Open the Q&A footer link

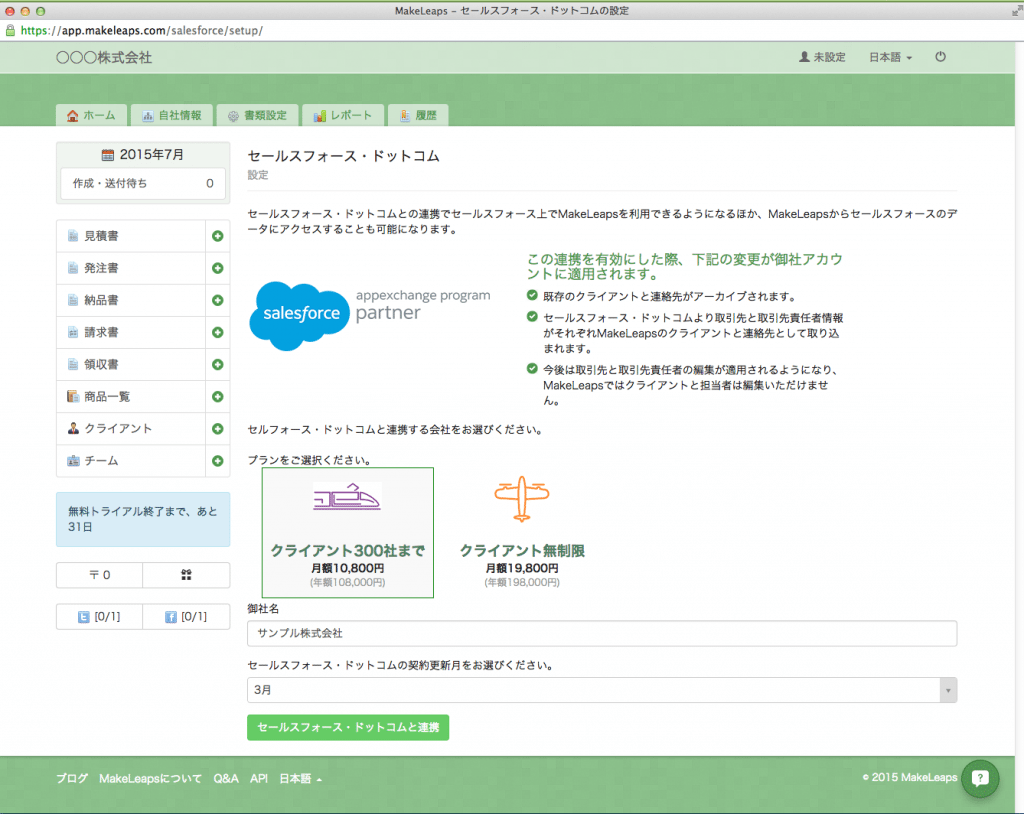pyautogui.click(x=226, y=779)
